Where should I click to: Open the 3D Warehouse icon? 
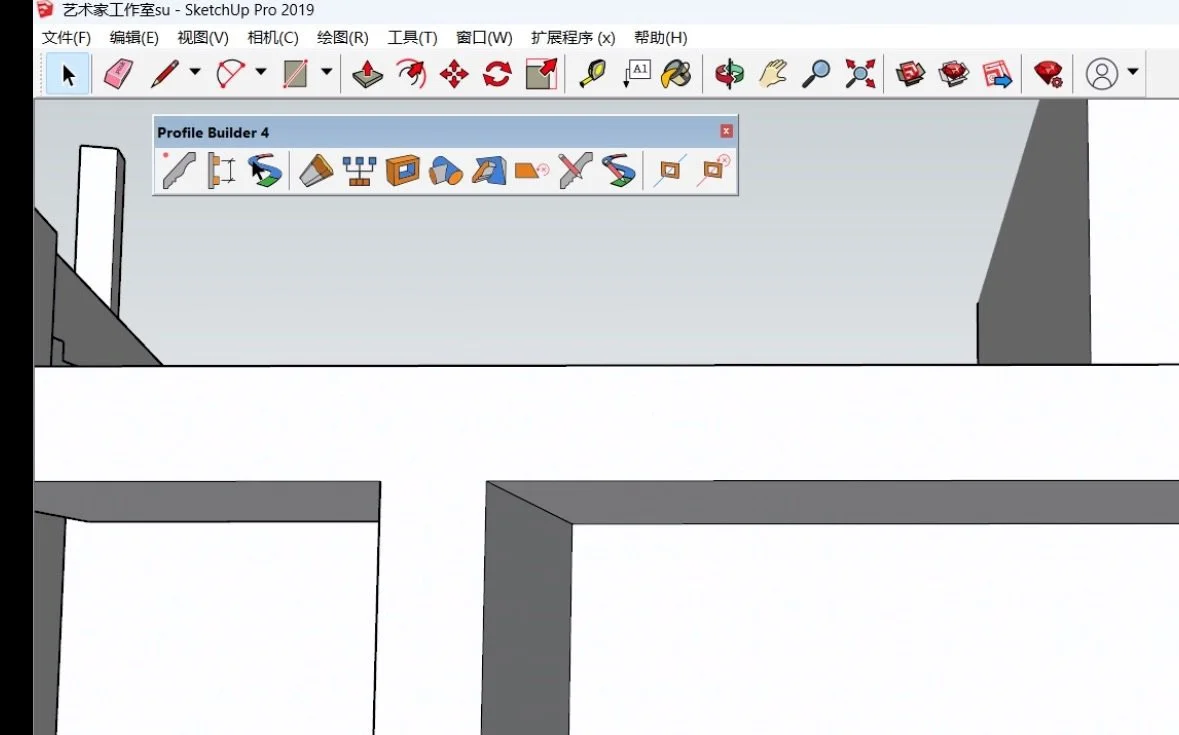pyautogui.click(x=910, y=74)
